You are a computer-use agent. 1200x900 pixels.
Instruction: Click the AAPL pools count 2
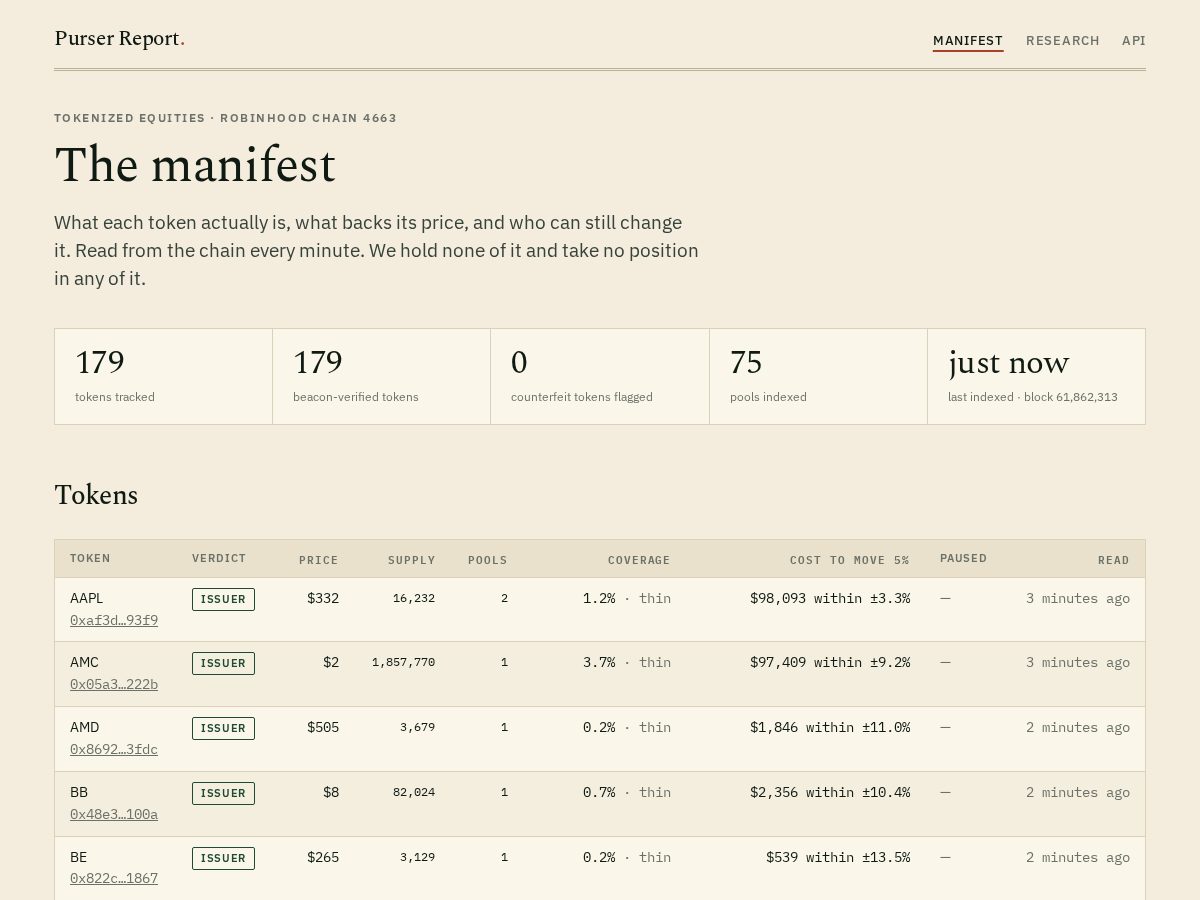click(x=504, y=598)
